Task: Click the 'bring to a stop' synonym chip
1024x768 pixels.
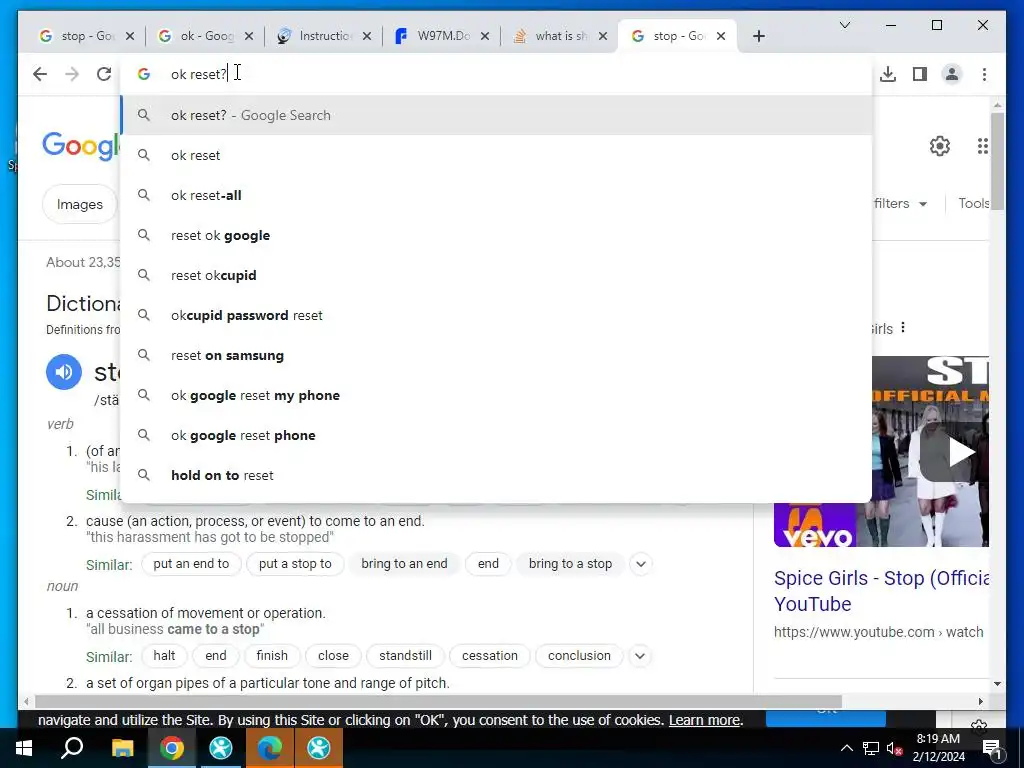Action: click(x=570, y=564)
